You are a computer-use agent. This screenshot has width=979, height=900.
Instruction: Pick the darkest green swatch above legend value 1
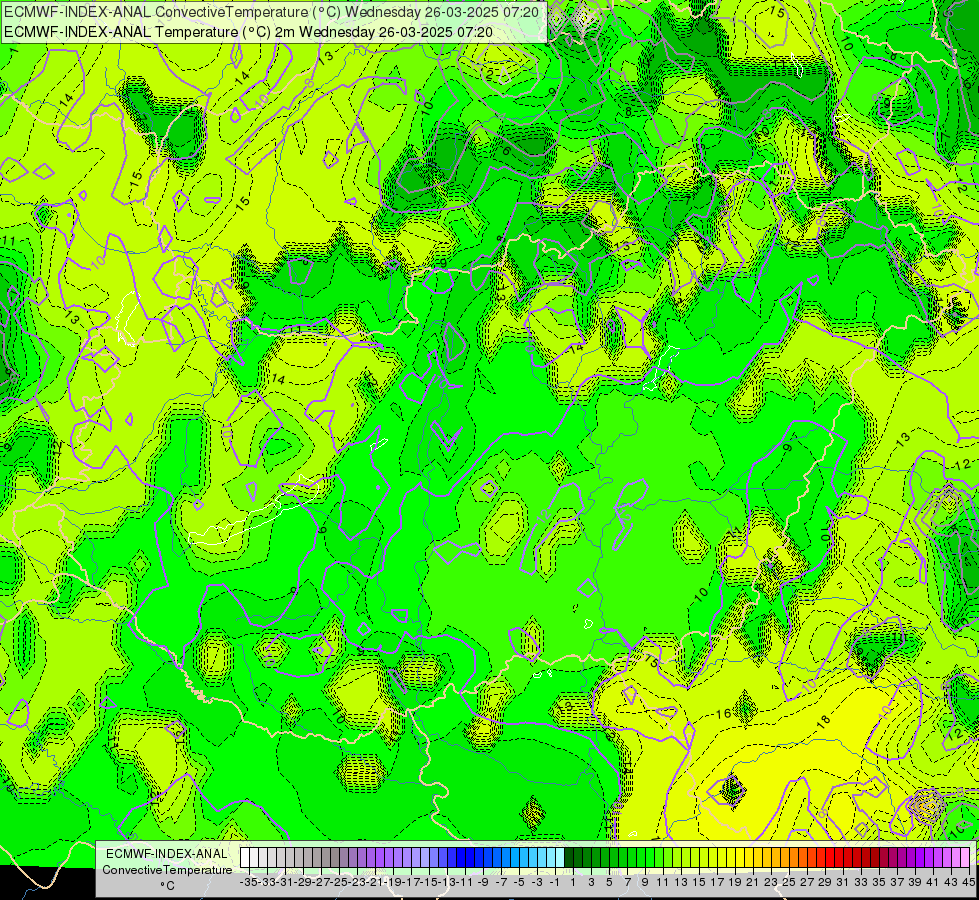(x=569, y=858)
